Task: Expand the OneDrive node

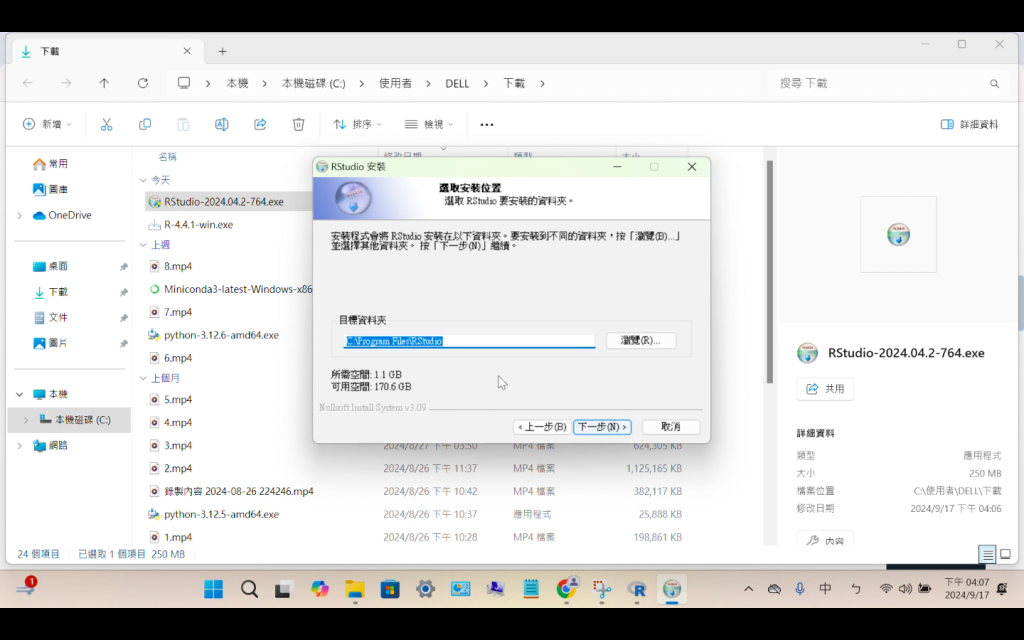Action: tap(20, 215)
